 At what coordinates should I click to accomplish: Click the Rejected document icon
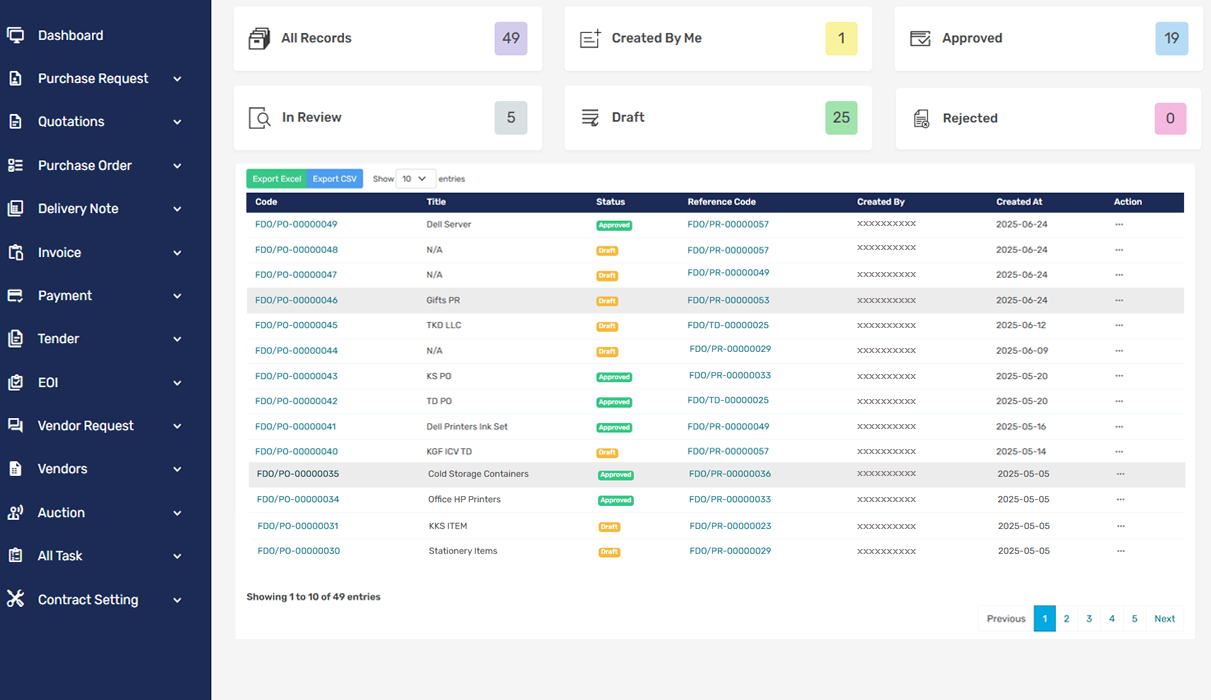click(x=921, y=119)
